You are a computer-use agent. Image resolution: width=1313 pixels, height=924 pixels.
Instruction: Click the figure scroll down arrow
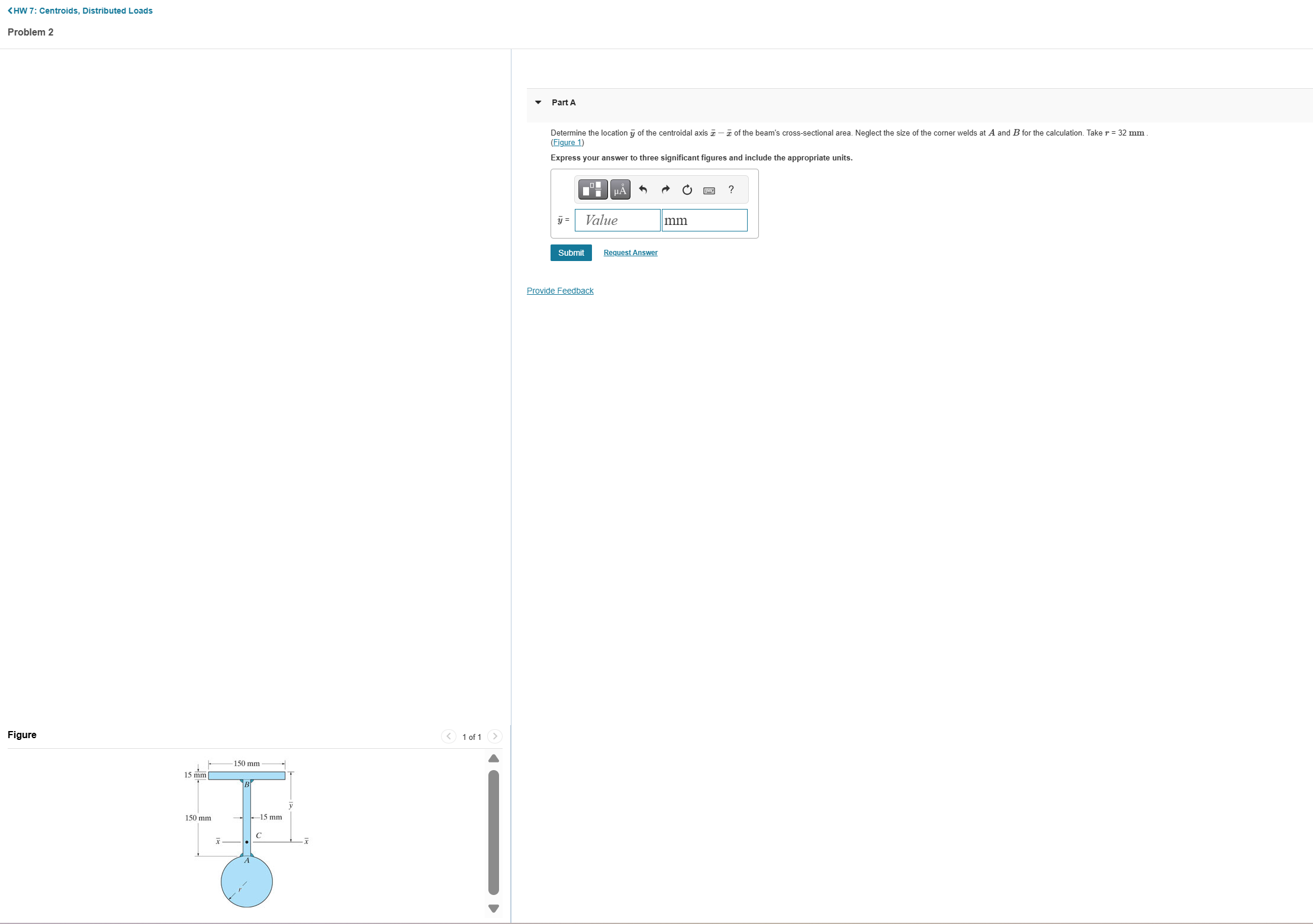point(494,908)
